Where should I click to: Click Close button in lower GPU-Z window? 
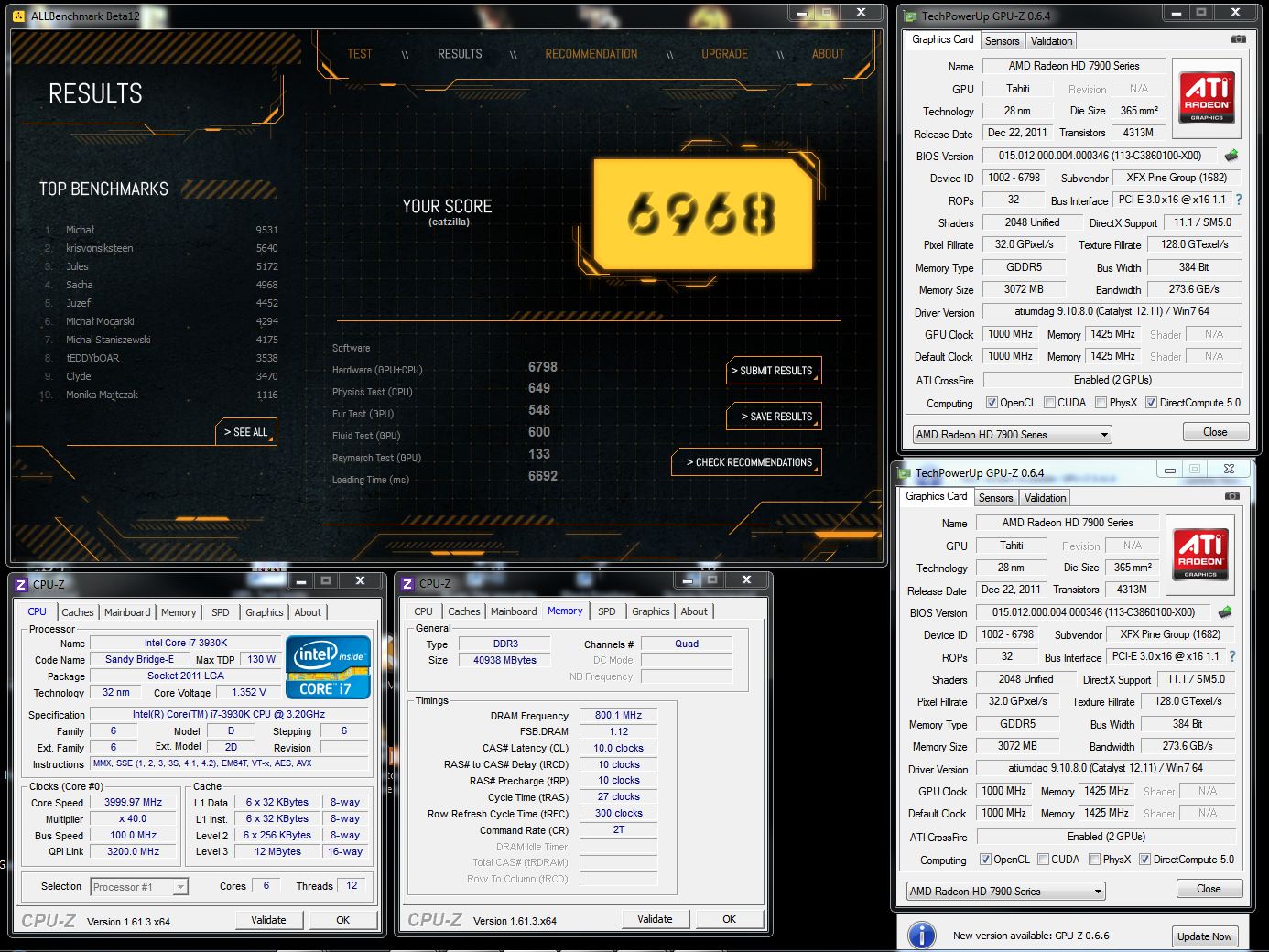(x=1209, y=889)
